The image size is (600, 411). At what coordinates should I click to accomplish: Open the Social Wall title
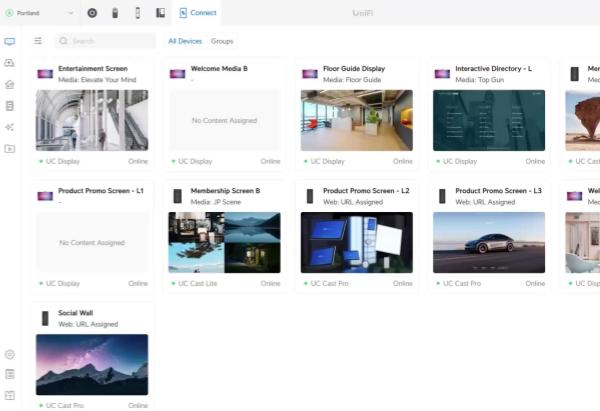76,313
